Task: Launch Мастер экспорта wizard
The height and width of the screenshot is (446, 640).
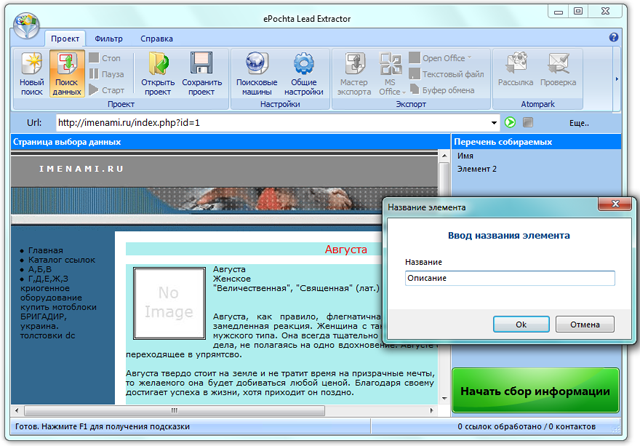Action: coord(354,74)
